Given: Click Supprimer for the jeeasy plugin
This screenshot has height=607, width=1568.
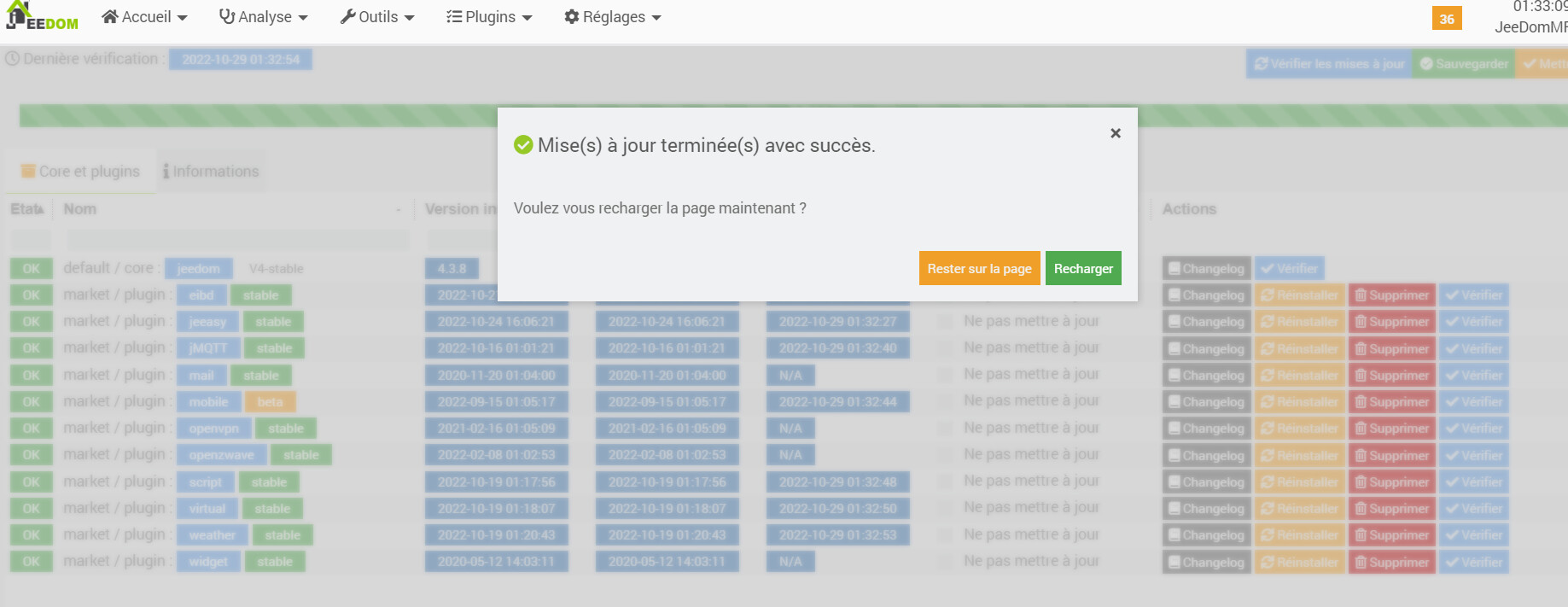Looking at the screenshot, I should pyautogui.click(x=1392, y=322).
